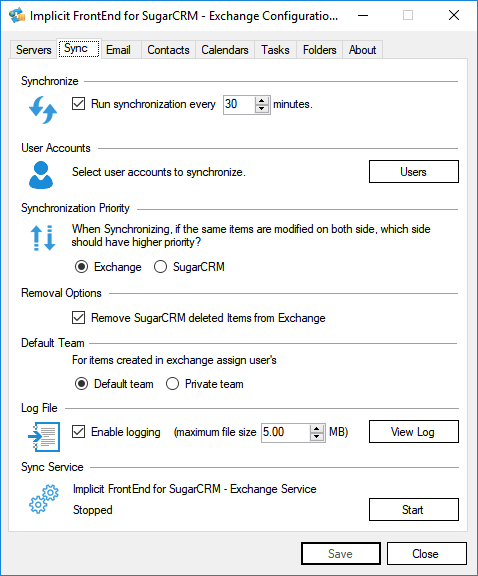478x576 pixels.
Task: Decrease sync interval minutes with down arrow
Action: click(262, 109)
